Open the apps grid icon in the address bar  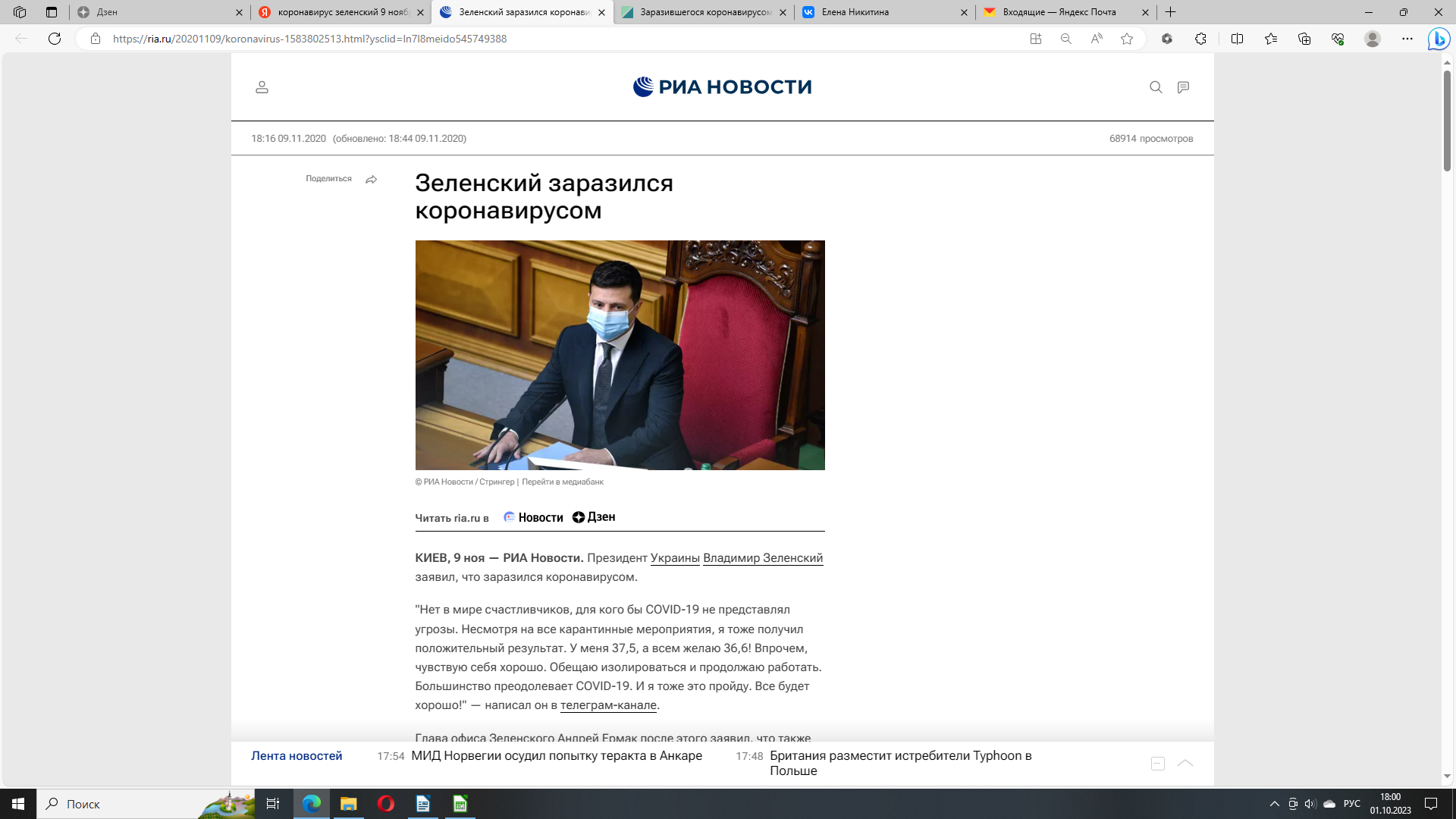[x=1036, y=39]
